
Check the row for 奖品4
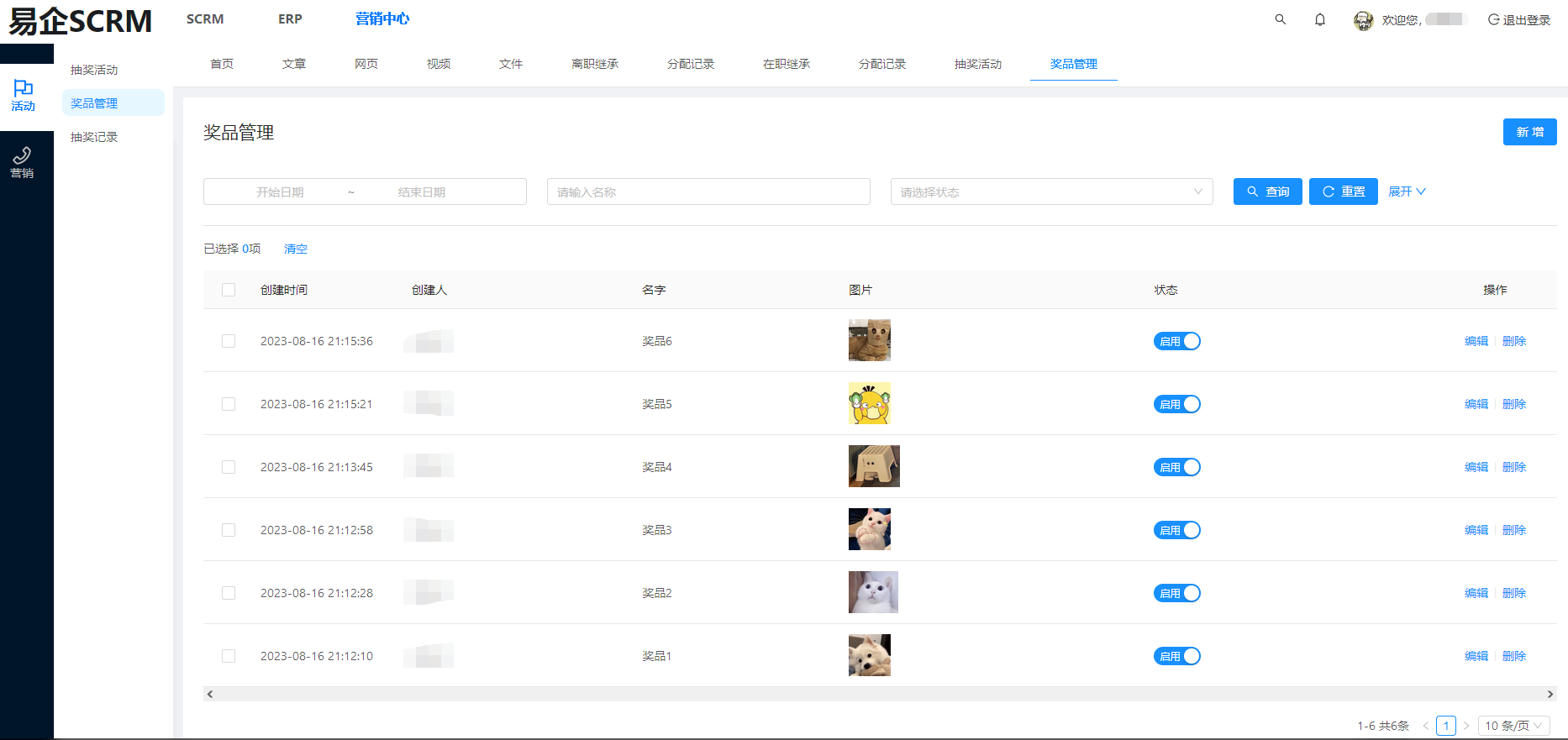click(x=229, y=467)
